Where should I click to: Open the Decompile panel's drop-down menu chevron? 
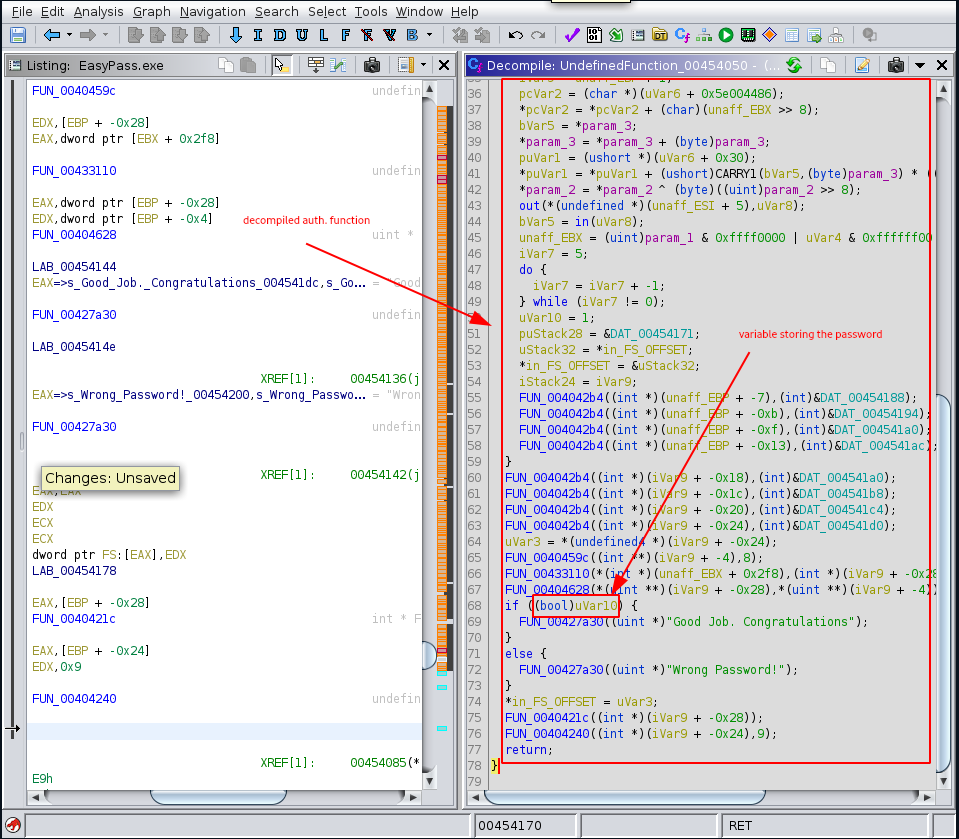click(920, 65)
